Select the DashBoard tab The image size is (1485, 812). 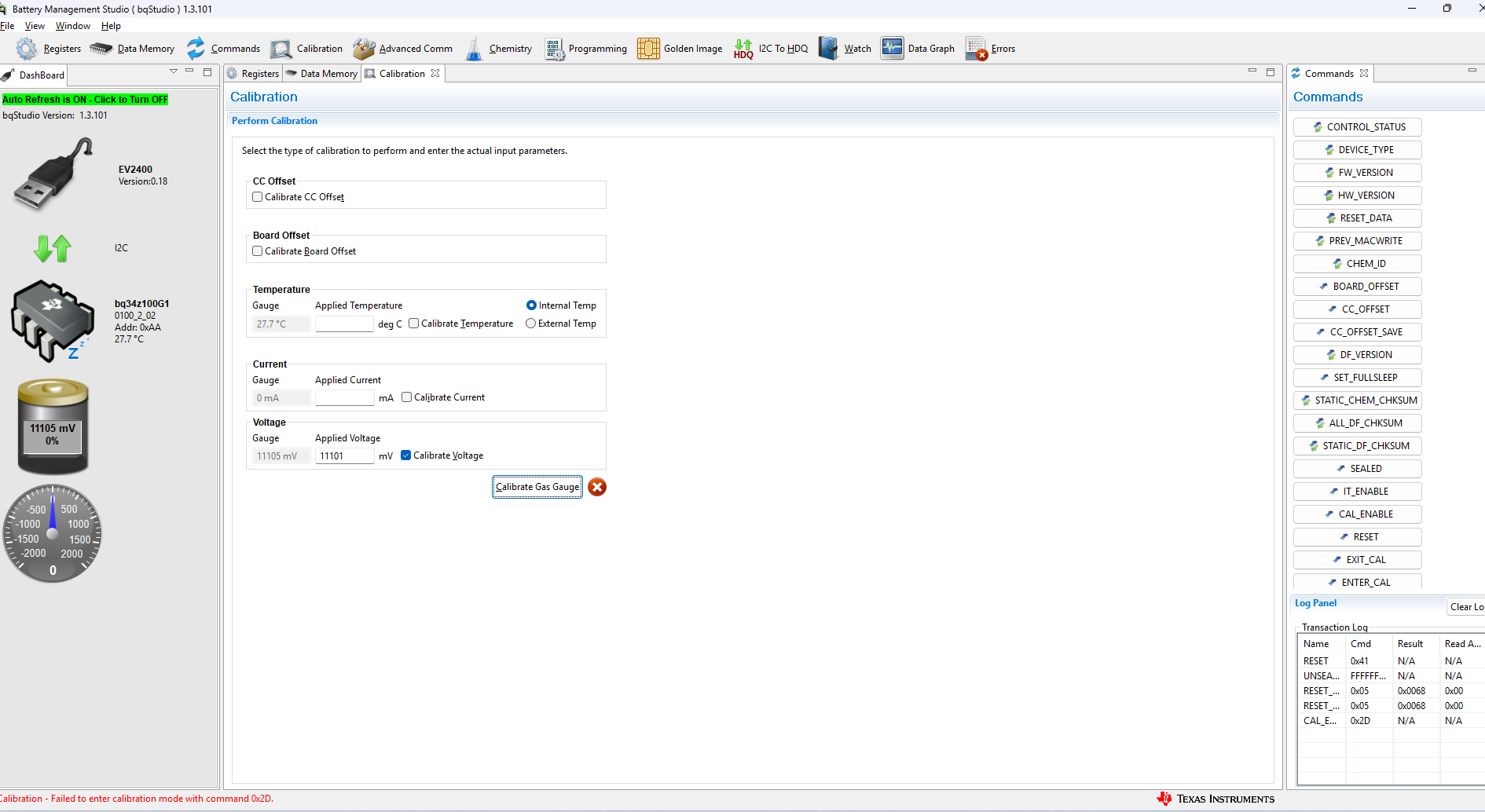point(33,75)
